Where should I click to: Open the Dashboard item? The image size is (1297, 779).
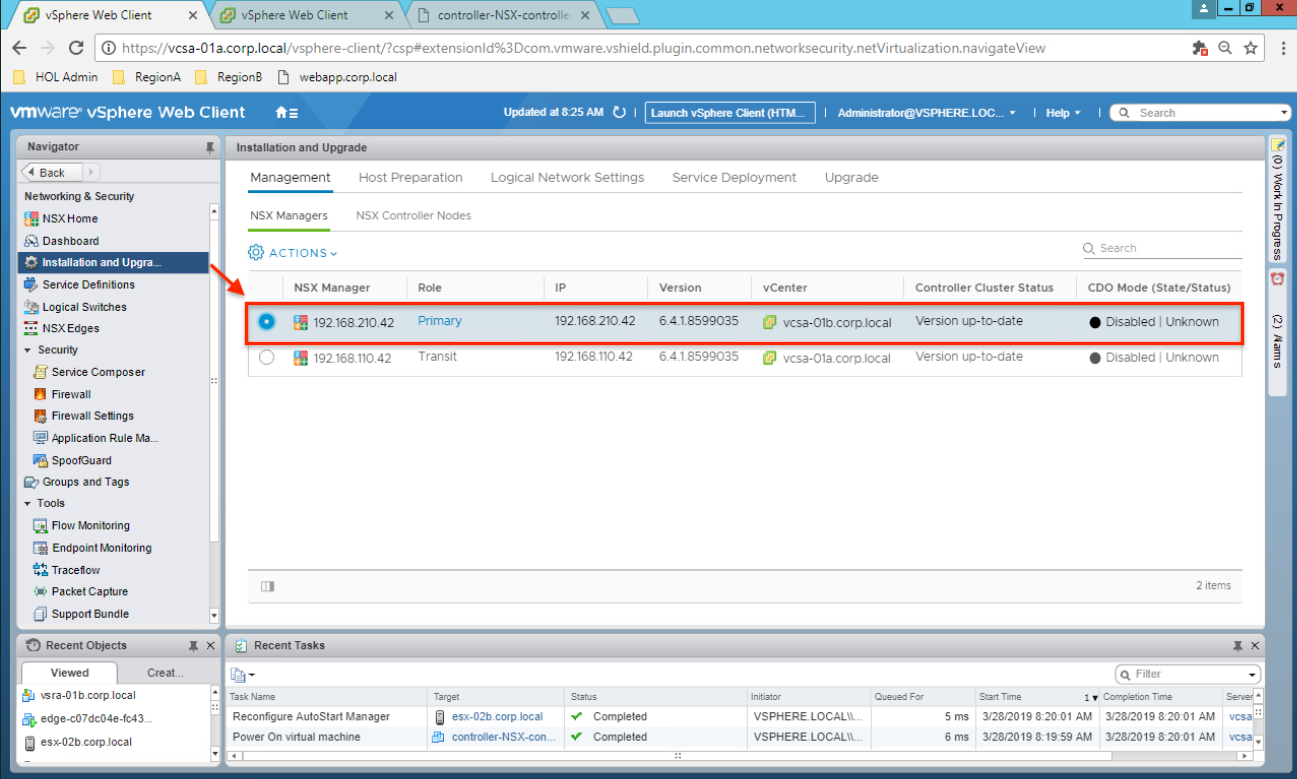tap(70, 241)
